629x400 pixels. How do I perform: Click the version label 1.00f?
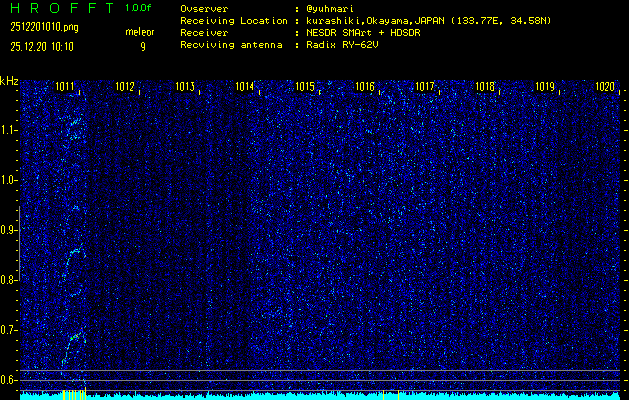pos(138,8)
